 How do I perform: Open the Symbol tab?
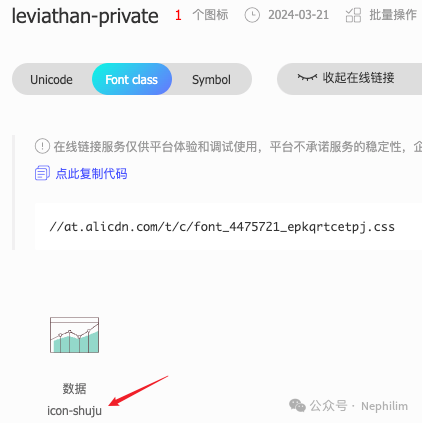pyautogui.click(x=211, y=80)
